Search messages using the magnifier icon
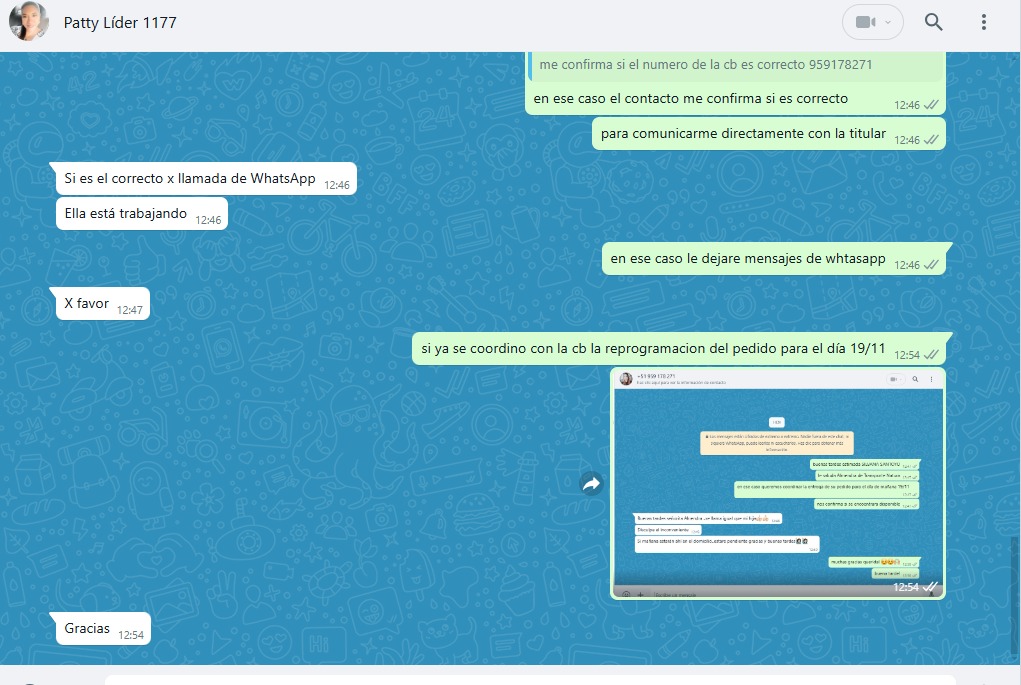This screenshot has width=1021, height=685. tap(933, 22)
